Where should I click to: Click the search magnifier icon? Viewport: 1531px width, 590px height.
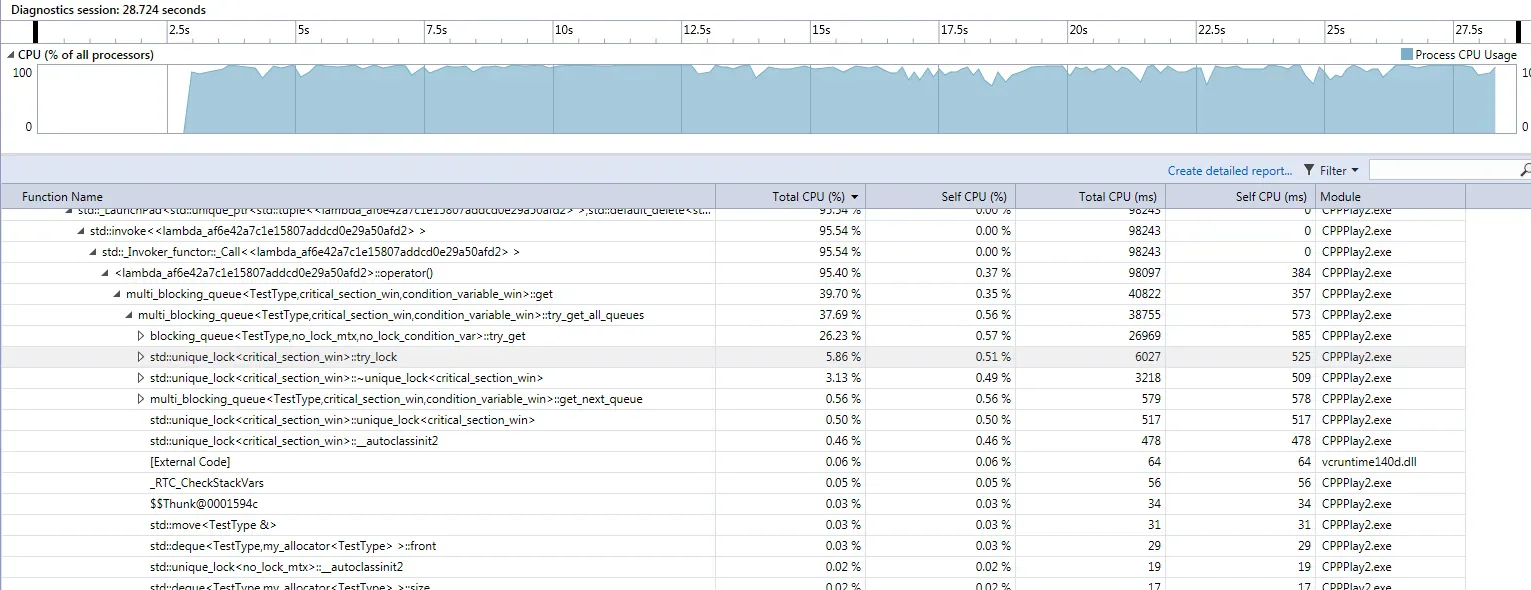pyautogui.click(x=1525, y=170)
